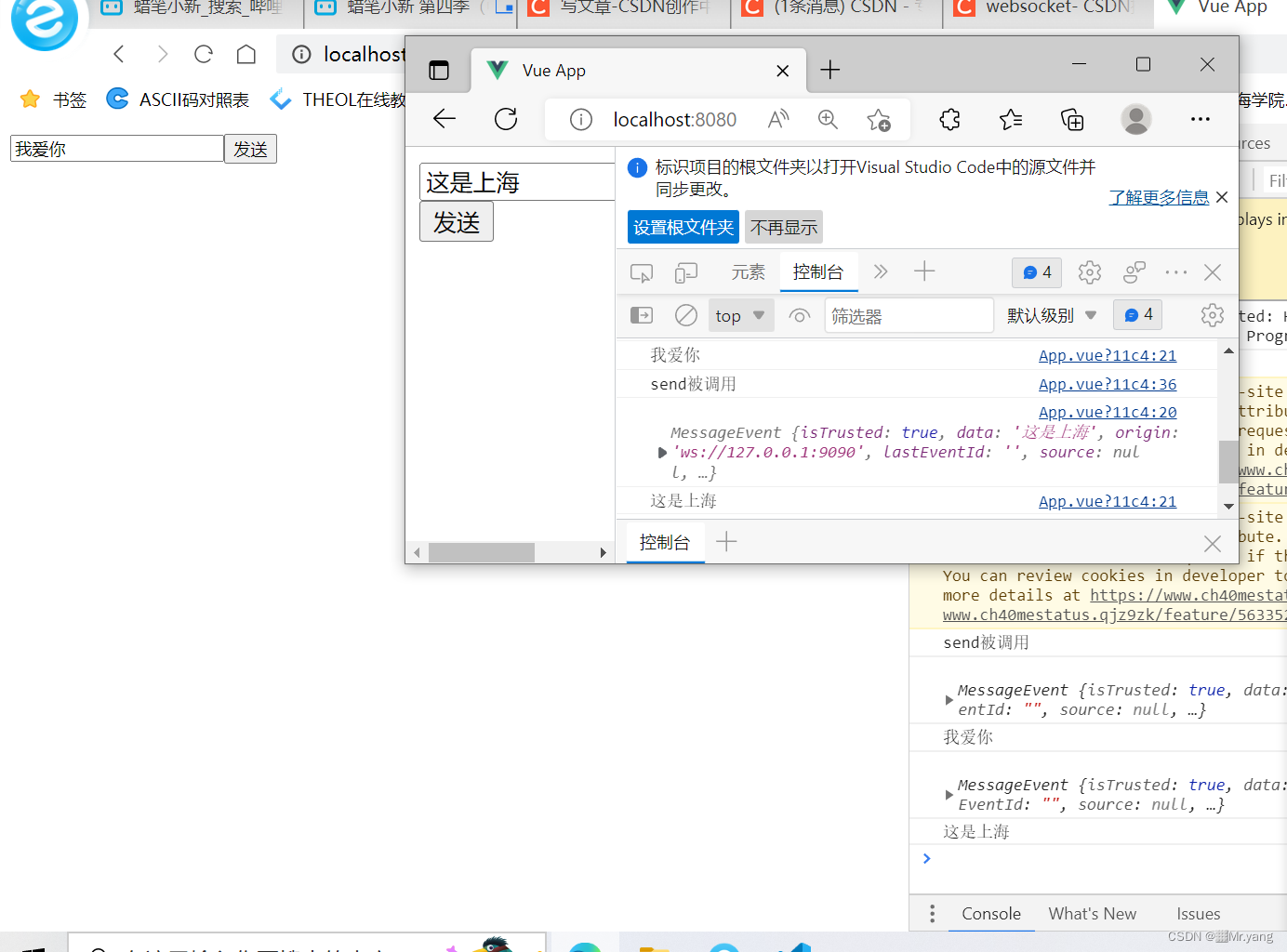Open site info icon beside localhost:8080
This screenshot has height=952, width=1287.
pyautogui.click(x=581, y=120)
